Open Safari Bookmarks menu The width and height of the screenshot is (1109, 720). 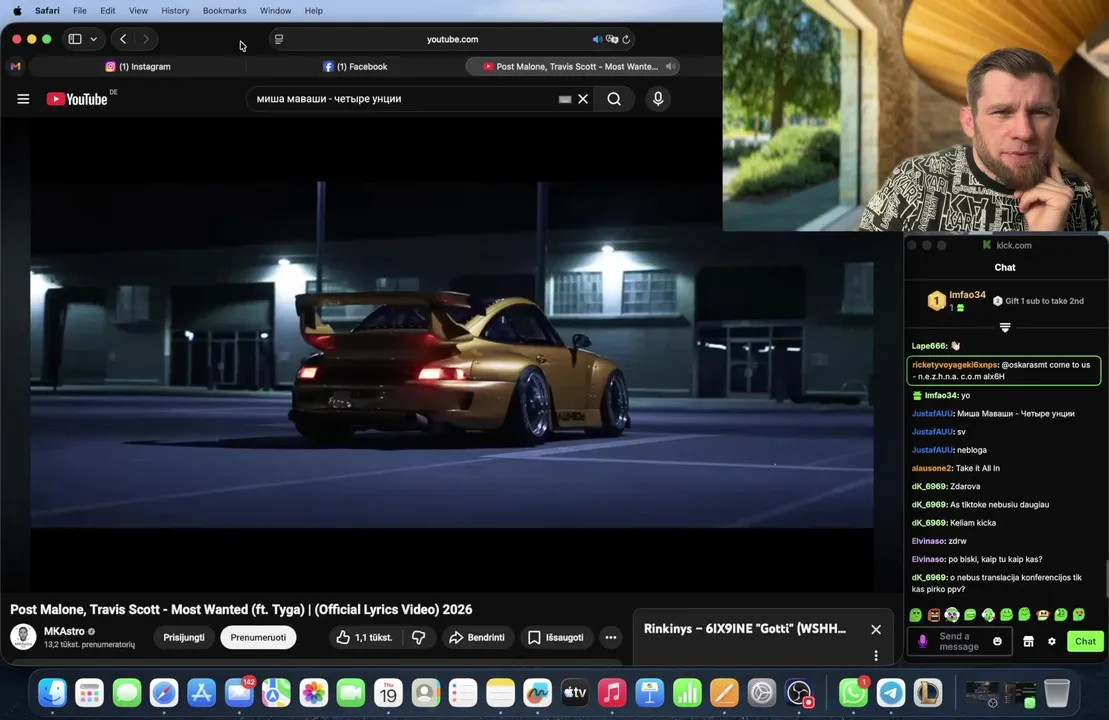224,11
